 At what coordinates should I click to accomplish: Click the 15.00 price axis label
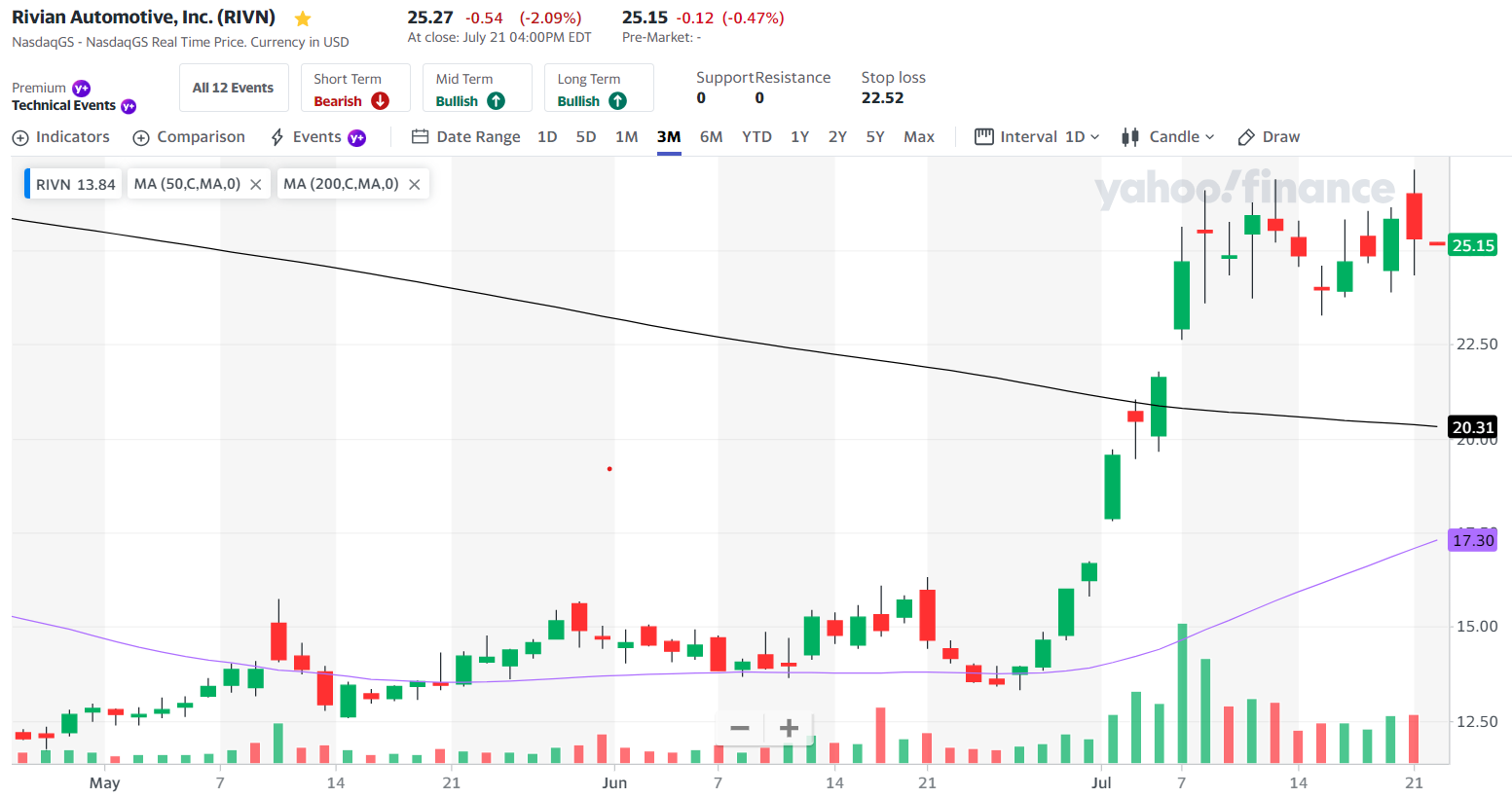(1477, 627)
